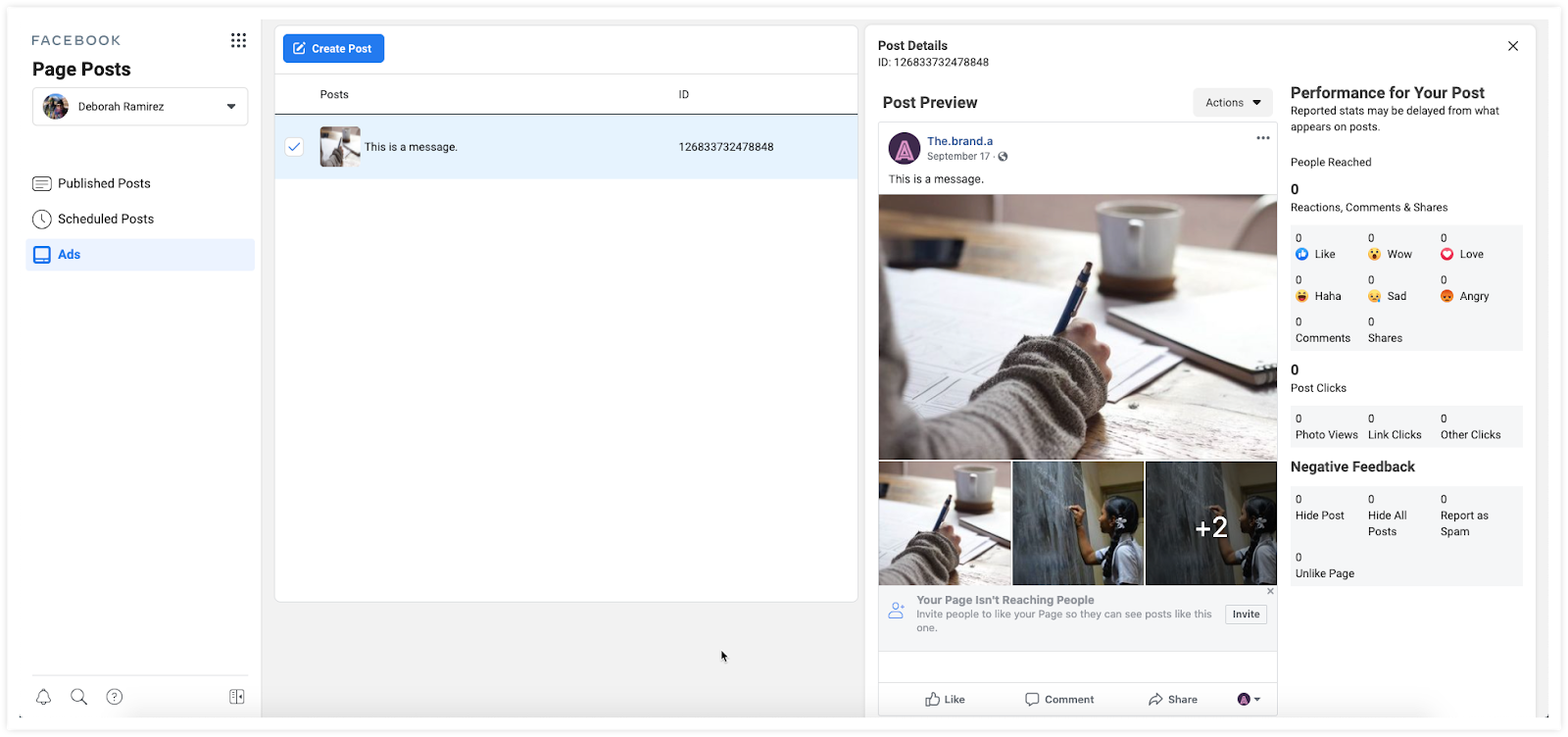The image size is (1568, 737).
Task: Click the search magnifier icon in sidebar
Action: coord(79,697)
